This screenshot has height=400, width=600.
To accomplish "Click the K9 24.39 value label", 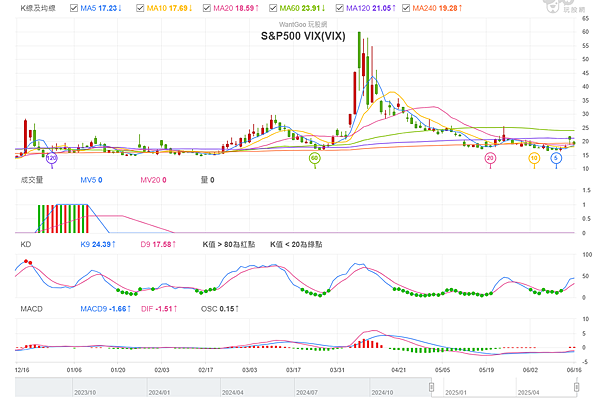I will click(x=98, y=244).
